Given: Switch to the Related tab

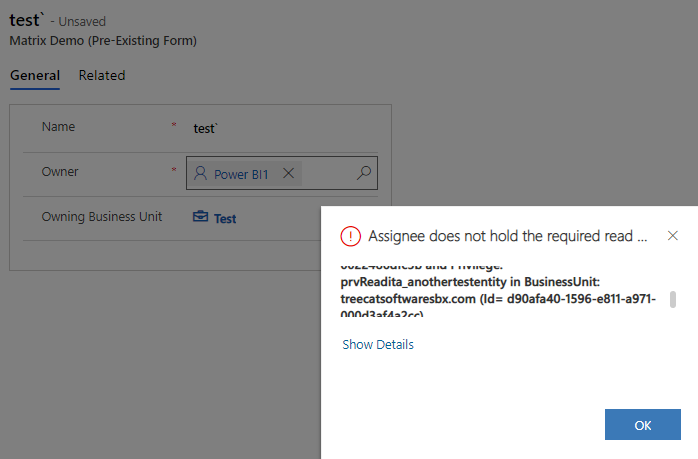Looking at the screenshot, I should coord(102,75).
